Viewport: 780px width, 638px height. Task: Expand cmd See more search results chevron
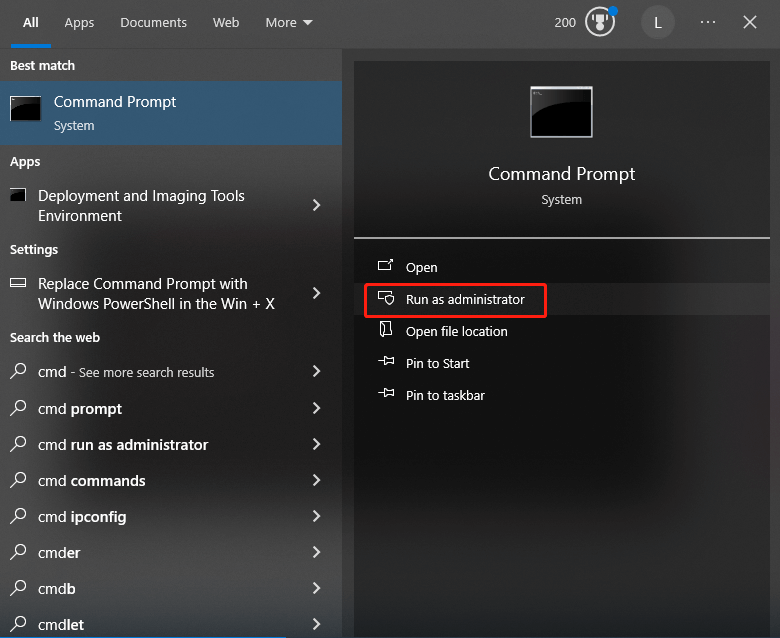(x=316, y=371)
